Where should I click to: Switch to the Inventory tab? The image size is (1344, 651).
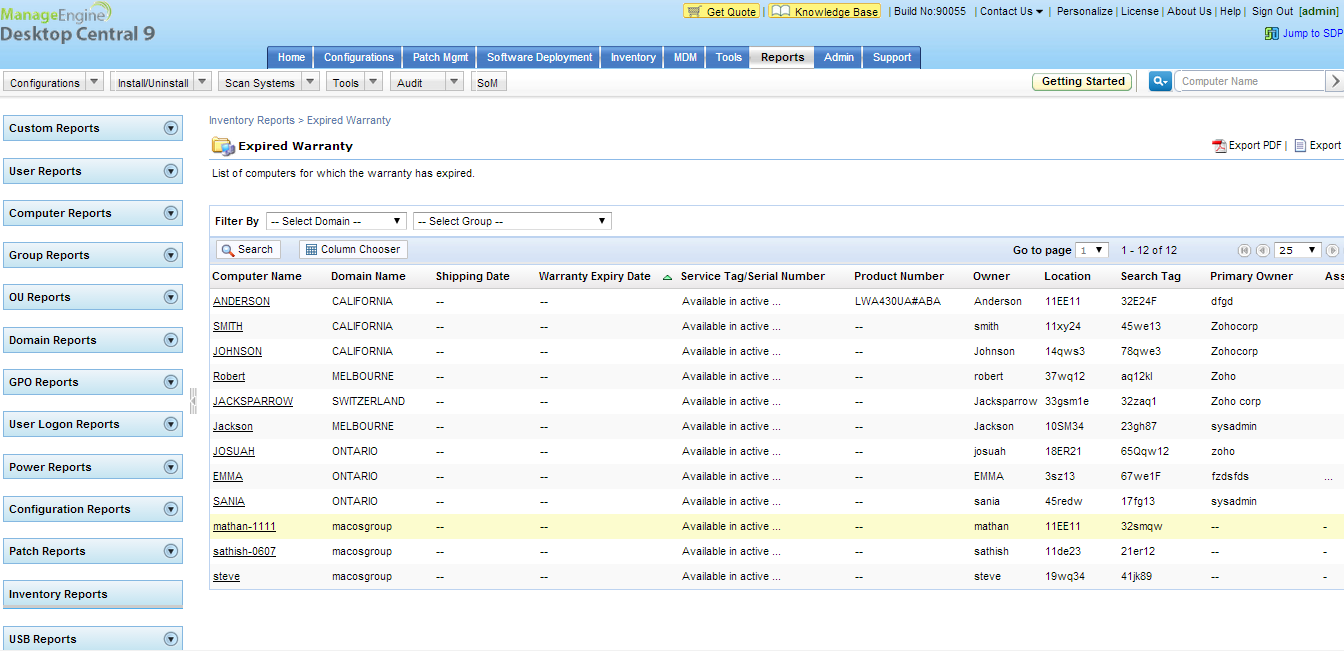tap(633, 57)
